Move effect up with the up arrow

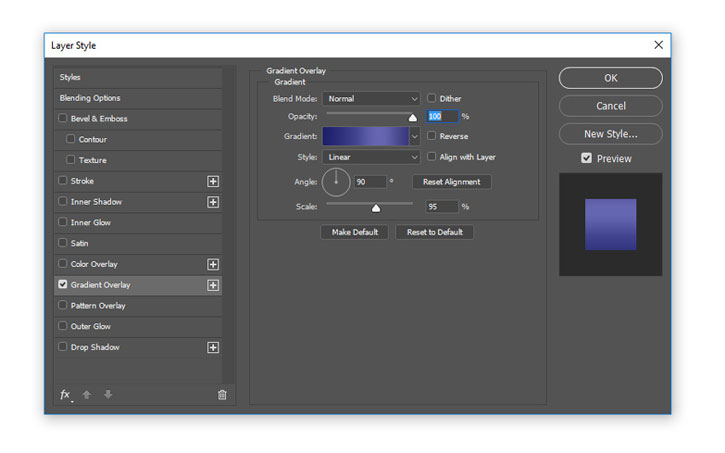pos(86,394)
